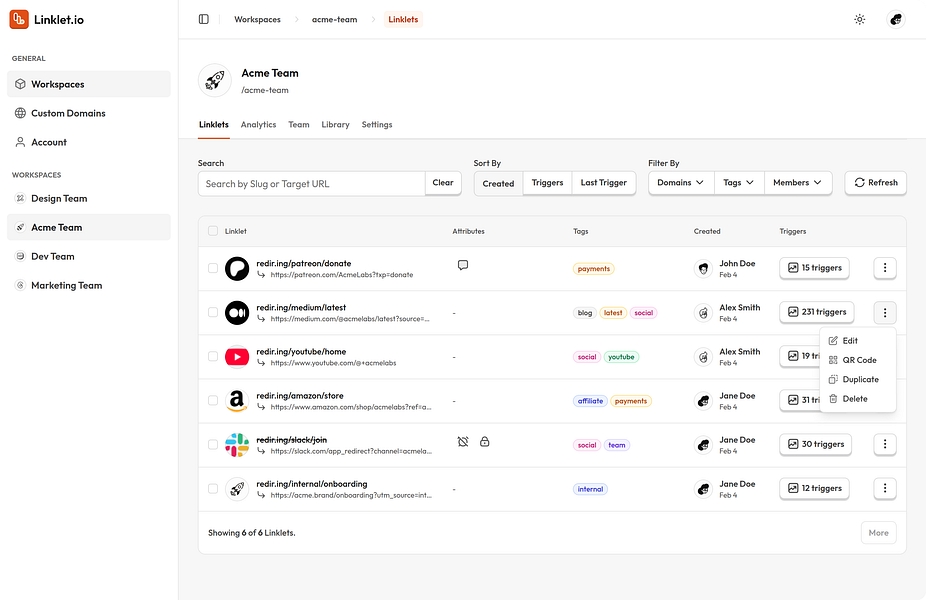Click the lock icon on the slack/join row
Screen dimensions: 926x600
(x=485, y=440)
